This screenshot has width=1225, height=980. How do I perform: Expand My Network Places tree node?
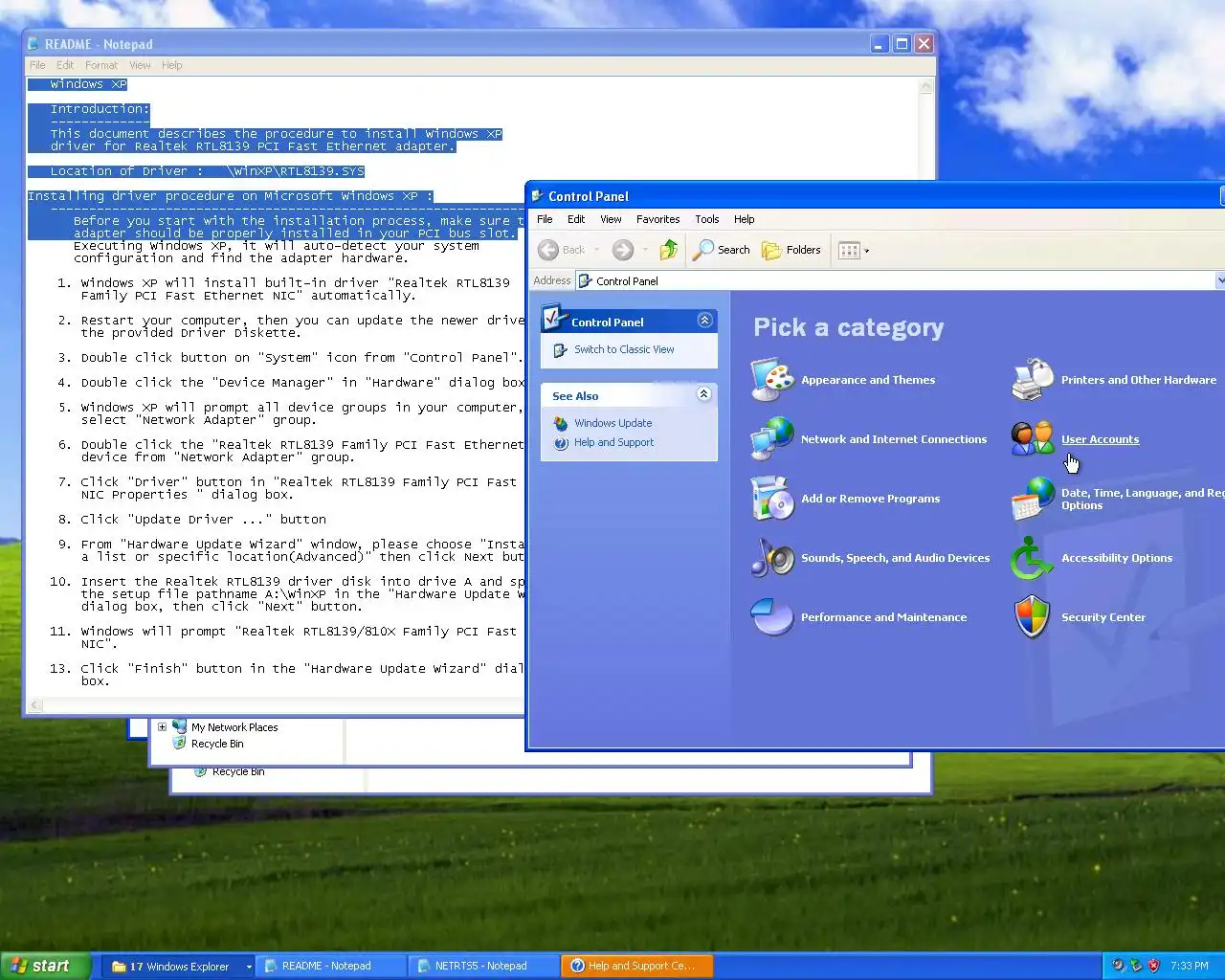coord(162,727)
